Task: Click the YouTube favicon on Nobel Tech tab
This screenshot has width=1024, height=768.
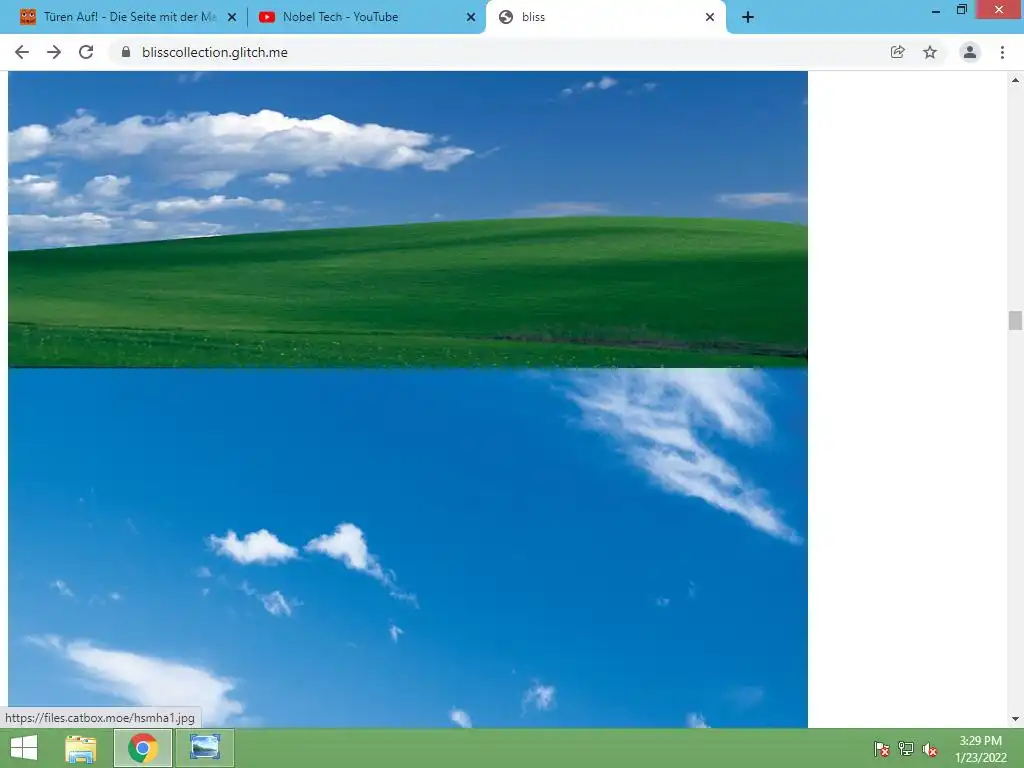Action: point(266,17)
